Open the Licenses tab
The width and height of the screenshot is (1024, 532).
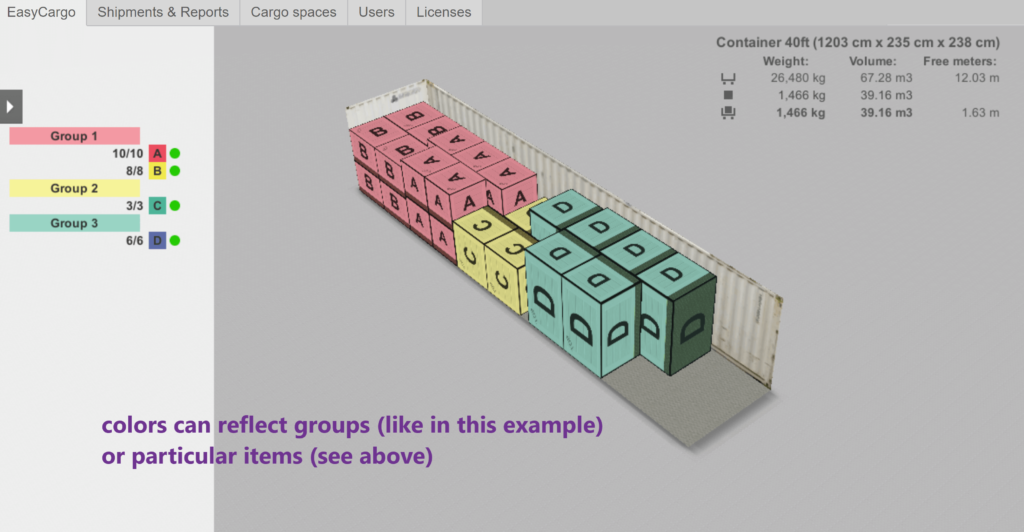444,13
